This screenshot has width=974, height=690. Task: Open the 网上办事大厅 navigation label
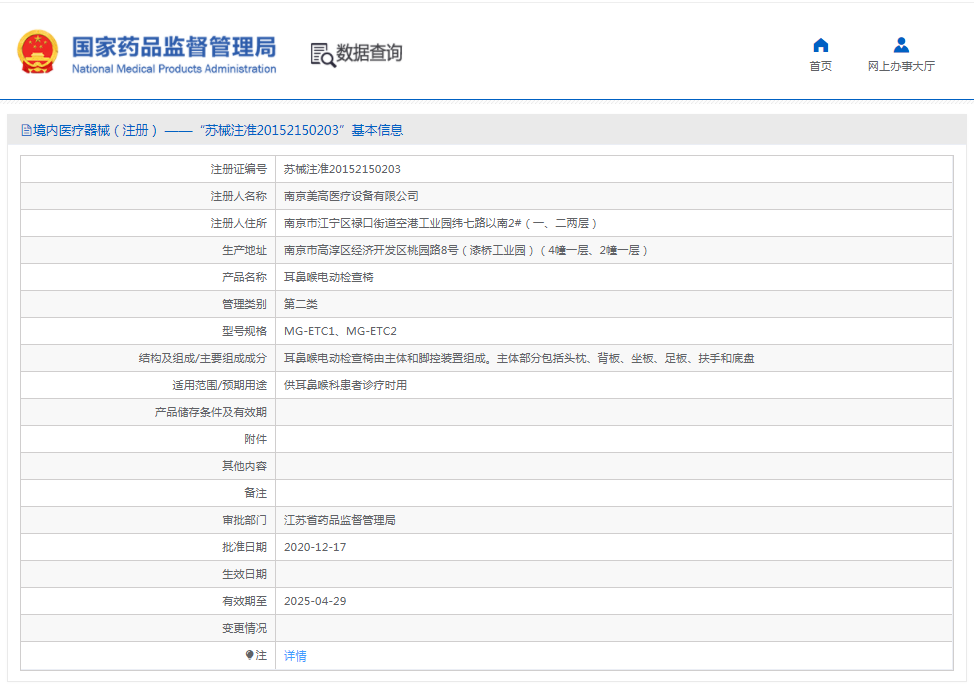click(x=900, y=66)
